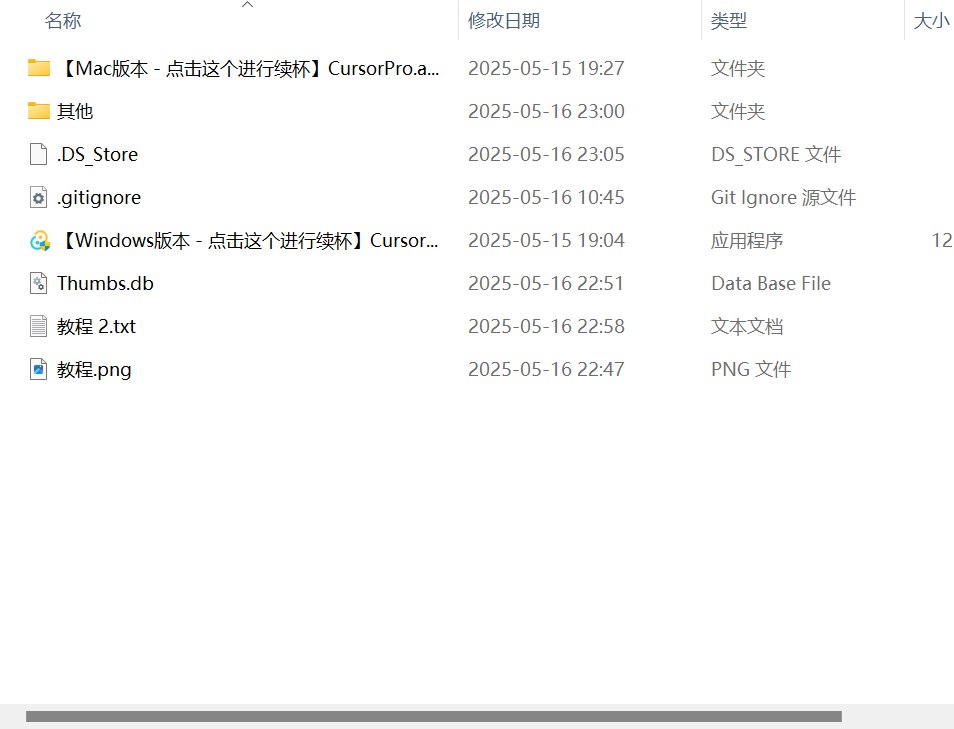Select the .gitignore file name

click(x=99, y=198)
